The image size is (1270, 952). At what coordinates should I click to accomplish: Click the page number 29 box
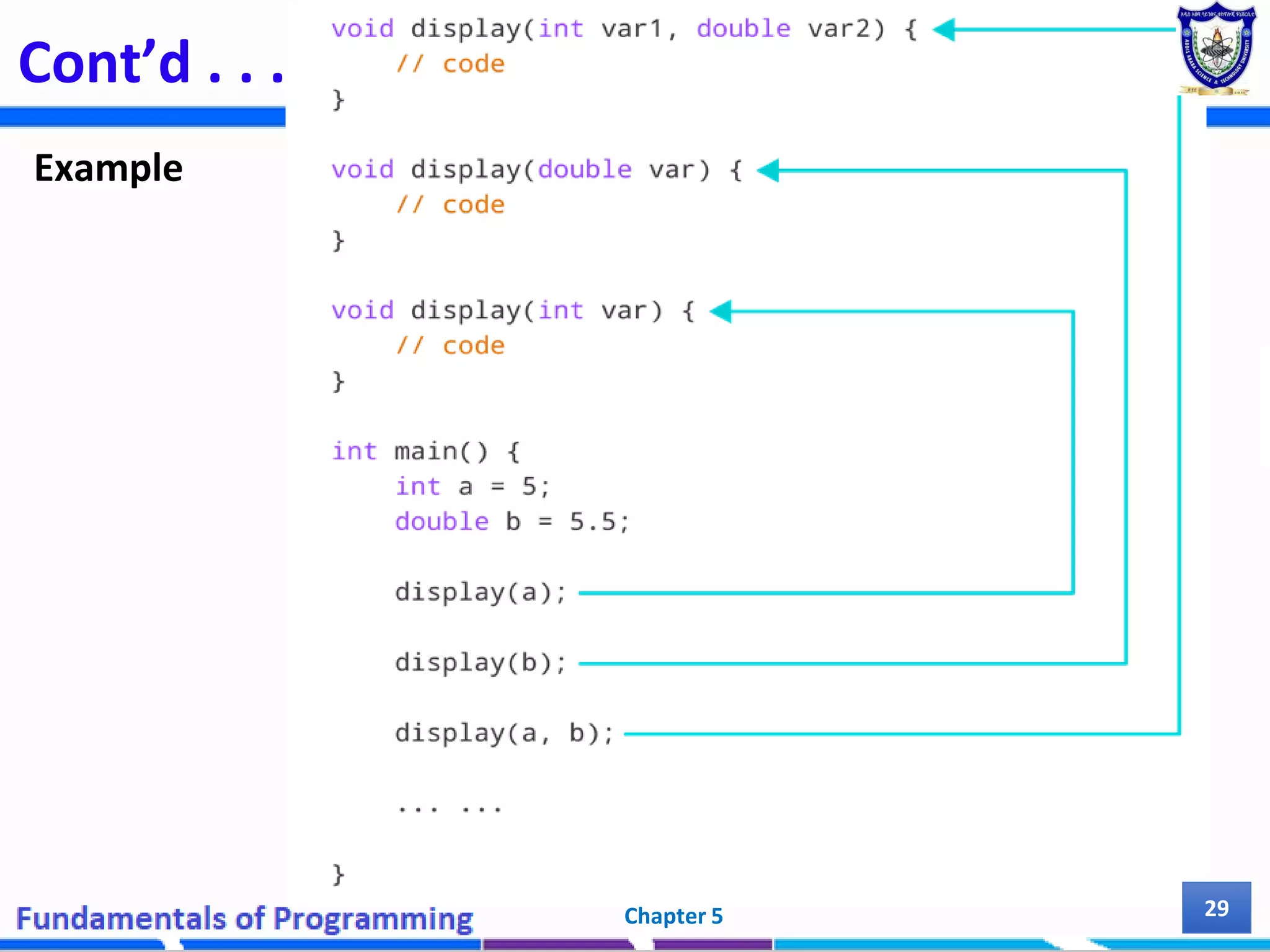click(1216, 907)
